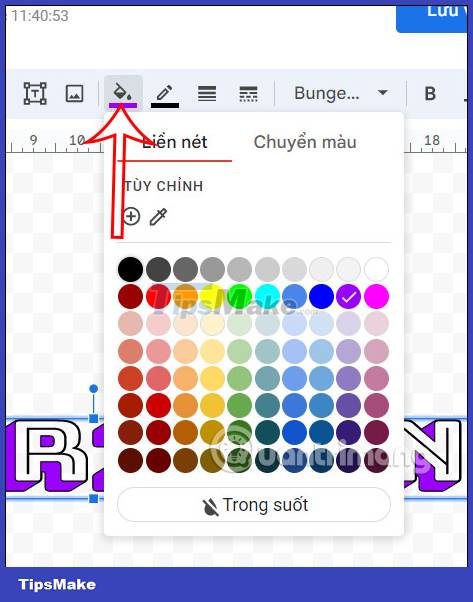Choose the bright green swatch

240,296
